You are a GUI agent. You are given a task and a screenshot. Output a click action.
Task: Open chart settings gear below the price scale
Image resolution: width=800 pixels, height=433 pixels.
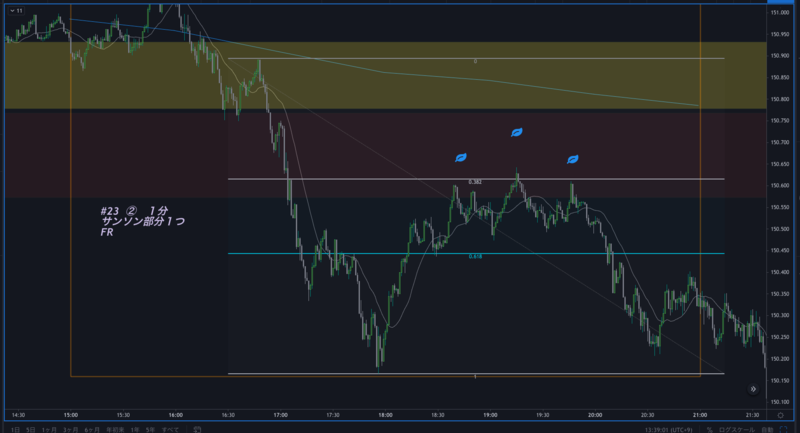(x=780, y=415)
